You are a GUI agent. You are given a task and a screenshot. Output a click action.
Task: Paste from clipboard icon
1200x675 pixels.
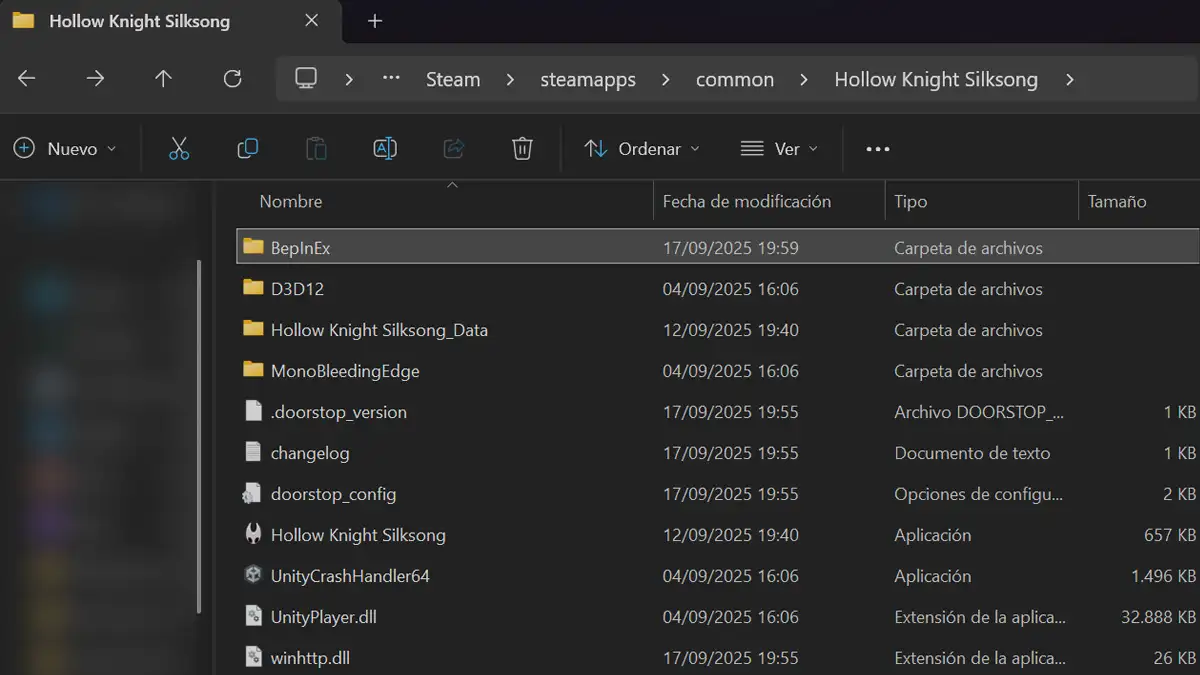click(316, 149)
